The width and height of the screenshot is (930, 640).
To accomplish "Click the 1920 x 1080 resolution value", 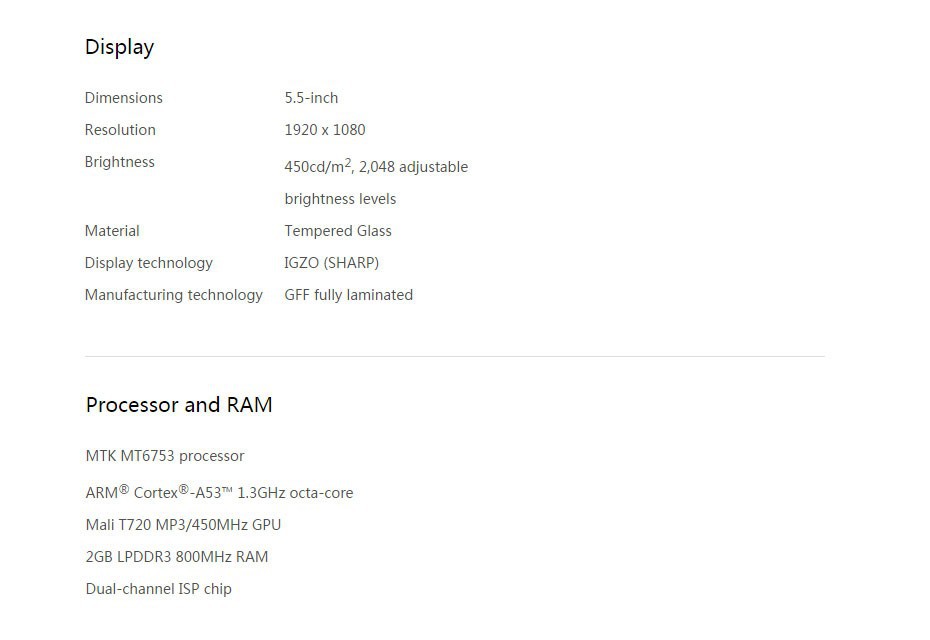I will [x=325, y=130].
